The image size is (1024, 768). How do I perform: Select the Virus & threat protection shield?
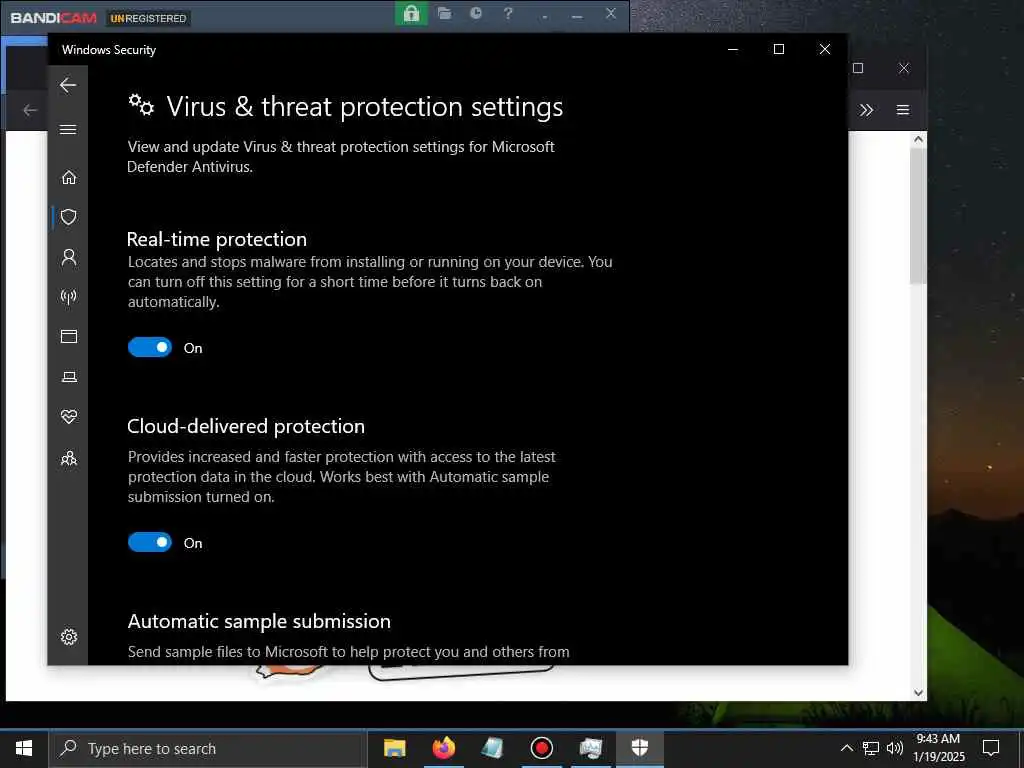(x=69, y=217)
